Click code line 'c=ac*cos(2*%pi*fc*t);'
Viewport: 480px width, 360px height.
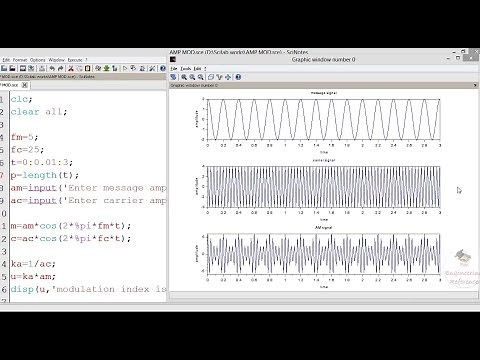pos(71,238)
